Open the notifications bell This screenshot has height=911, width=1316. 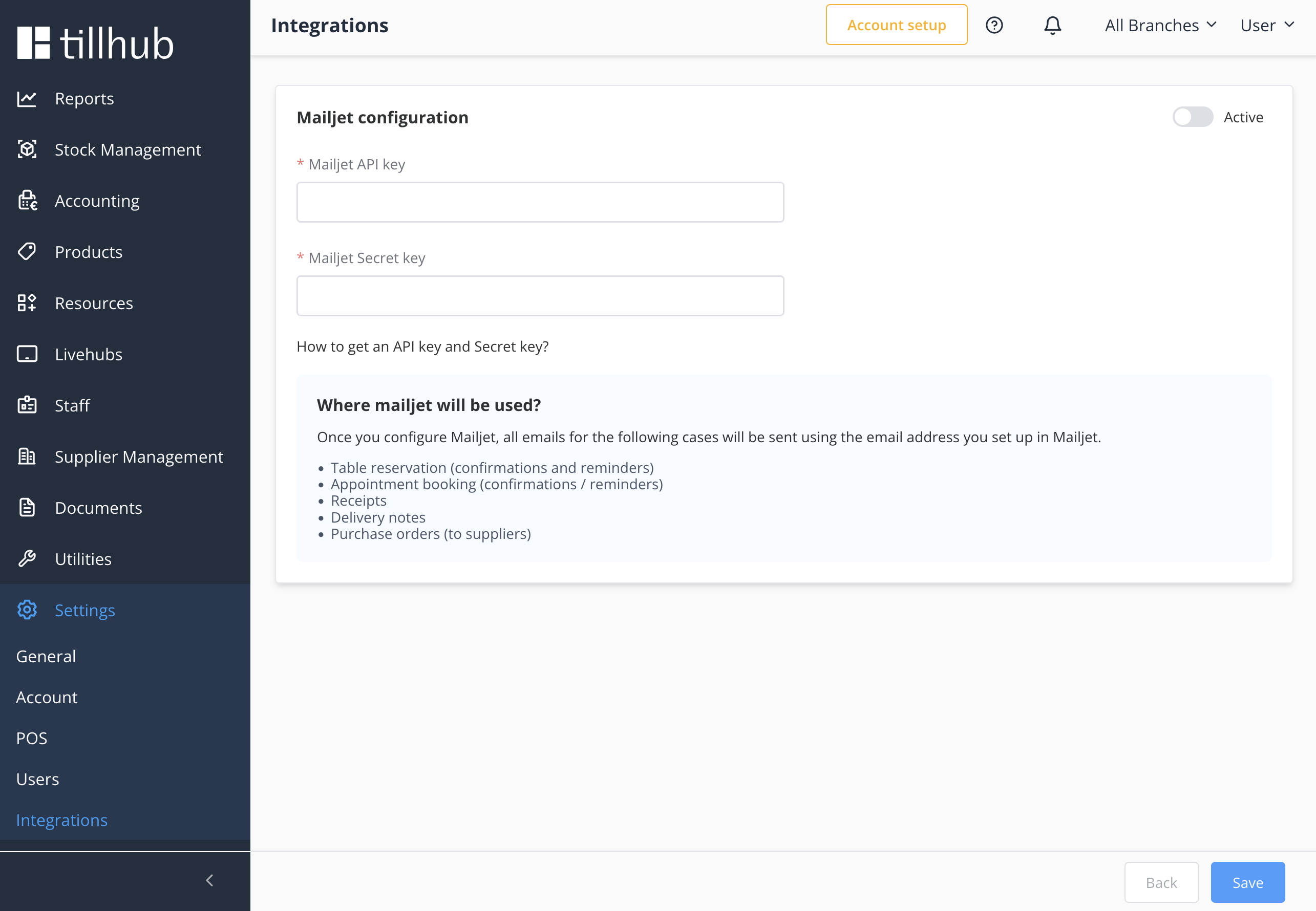[1052, 25]
